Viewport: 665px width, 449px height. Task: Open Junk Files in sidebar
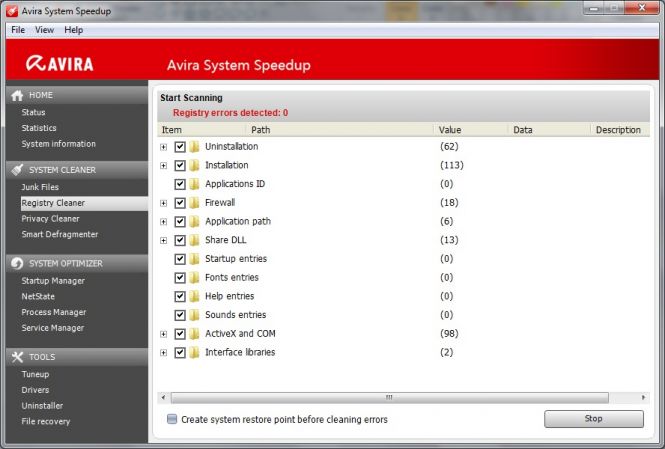40,187
